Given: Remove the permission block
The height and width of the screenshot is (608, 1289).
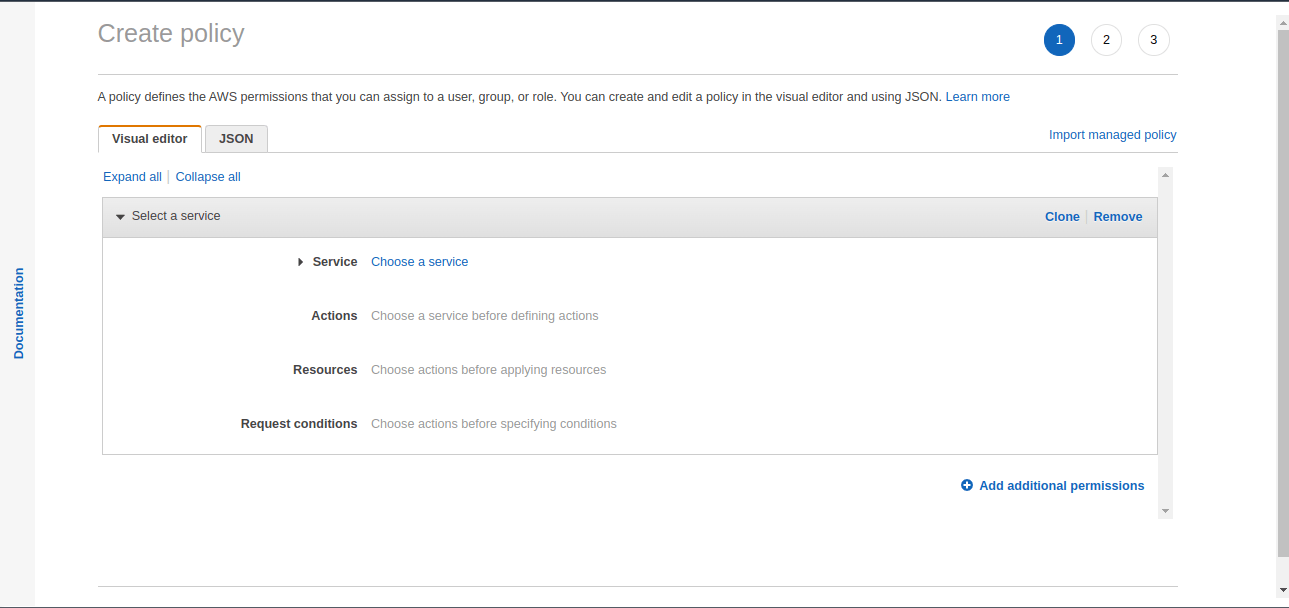Looking at the screenshot, I should click(x=1118, y=216).
